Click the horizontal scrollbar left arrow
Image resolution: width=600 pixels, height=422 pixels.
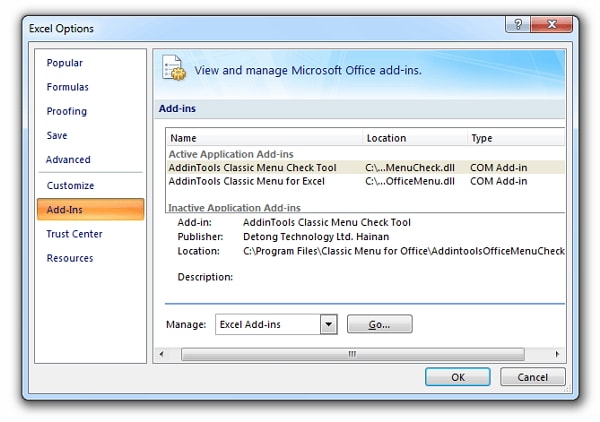pos(161,354)
